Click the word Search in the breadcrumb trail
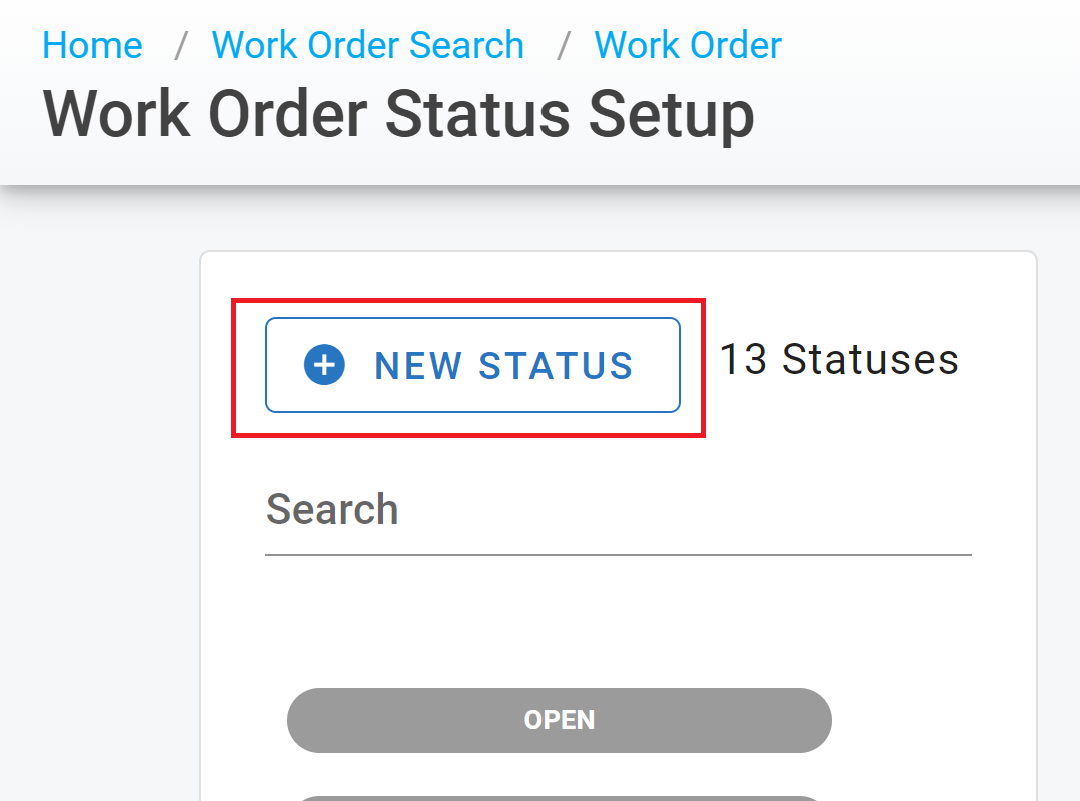1080x801 pixels. tap(466, 45)
